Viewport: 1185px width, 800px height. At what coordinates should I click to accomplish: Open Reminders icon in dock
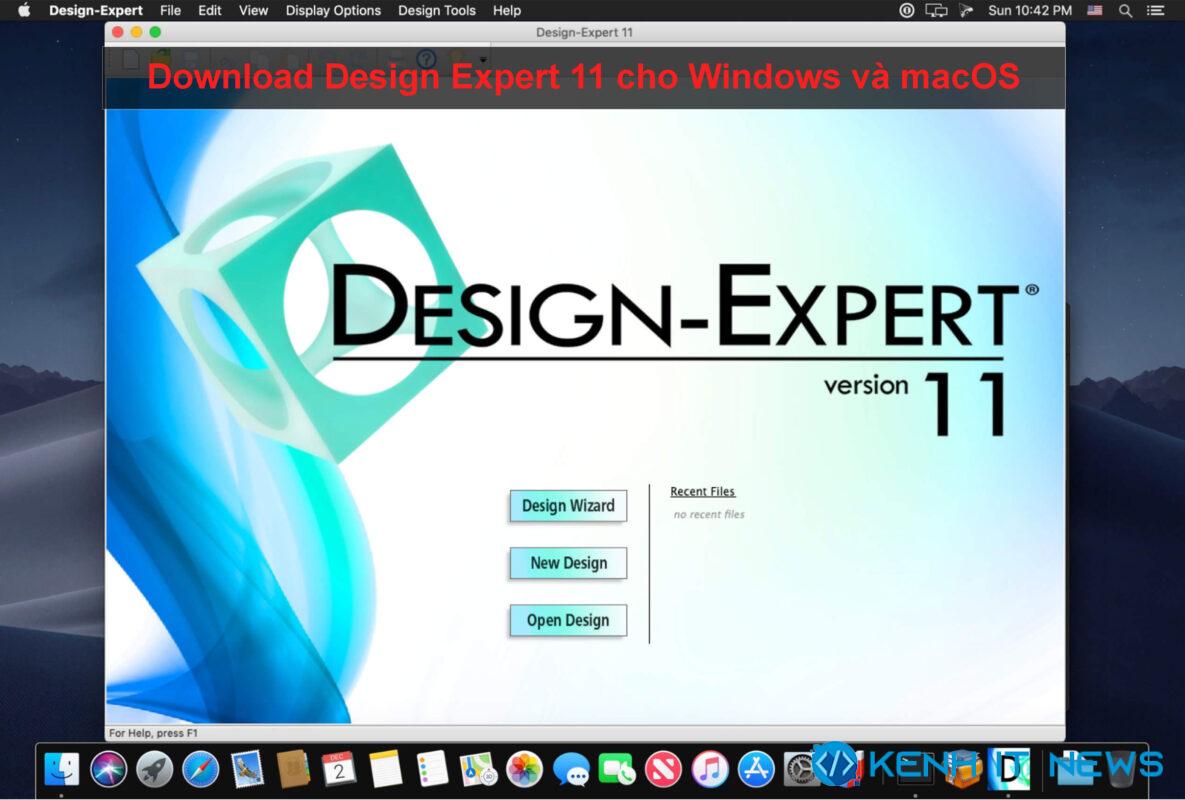[x=432, y=769]
